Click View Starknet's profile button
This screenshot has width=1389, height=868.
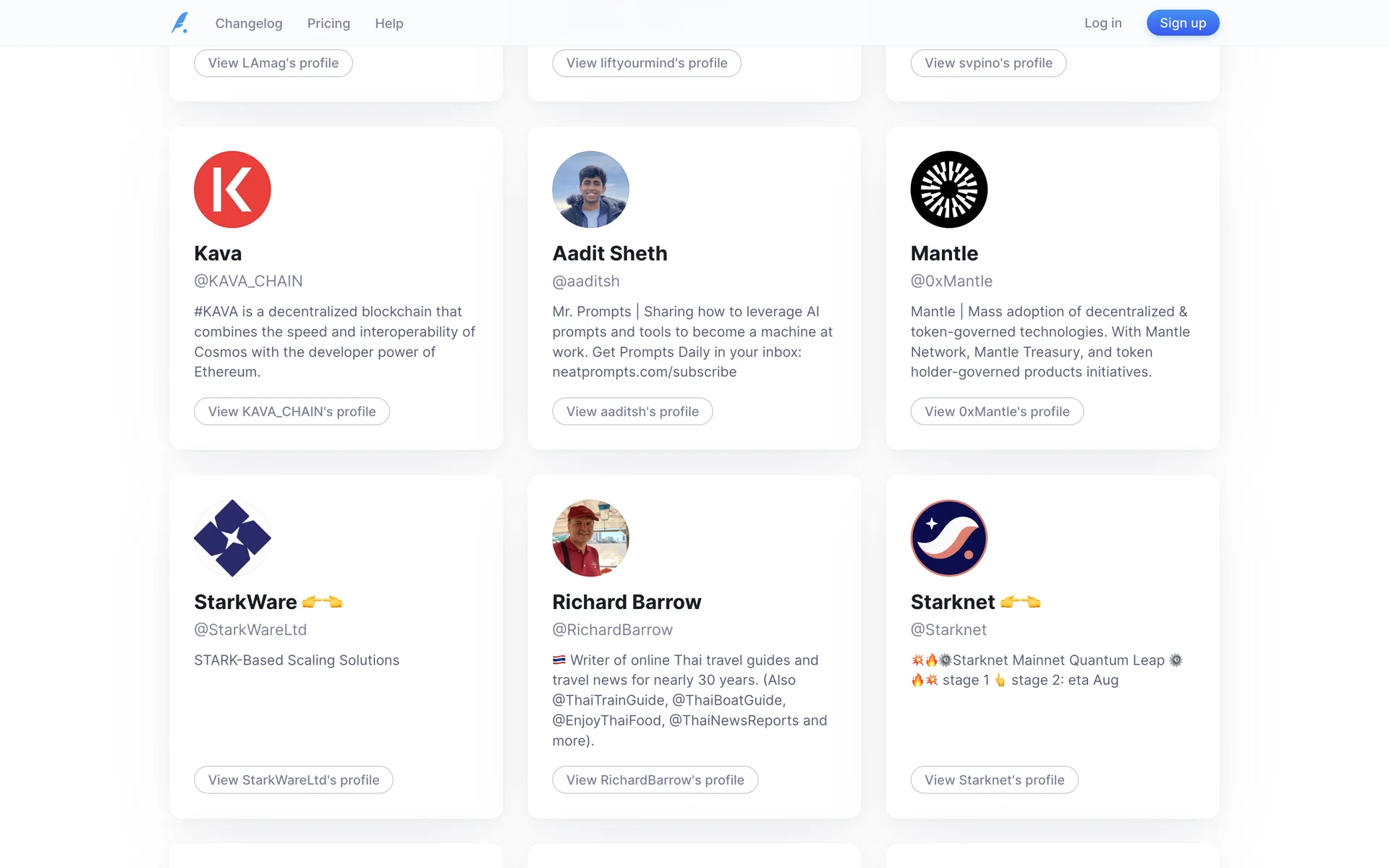994,780
